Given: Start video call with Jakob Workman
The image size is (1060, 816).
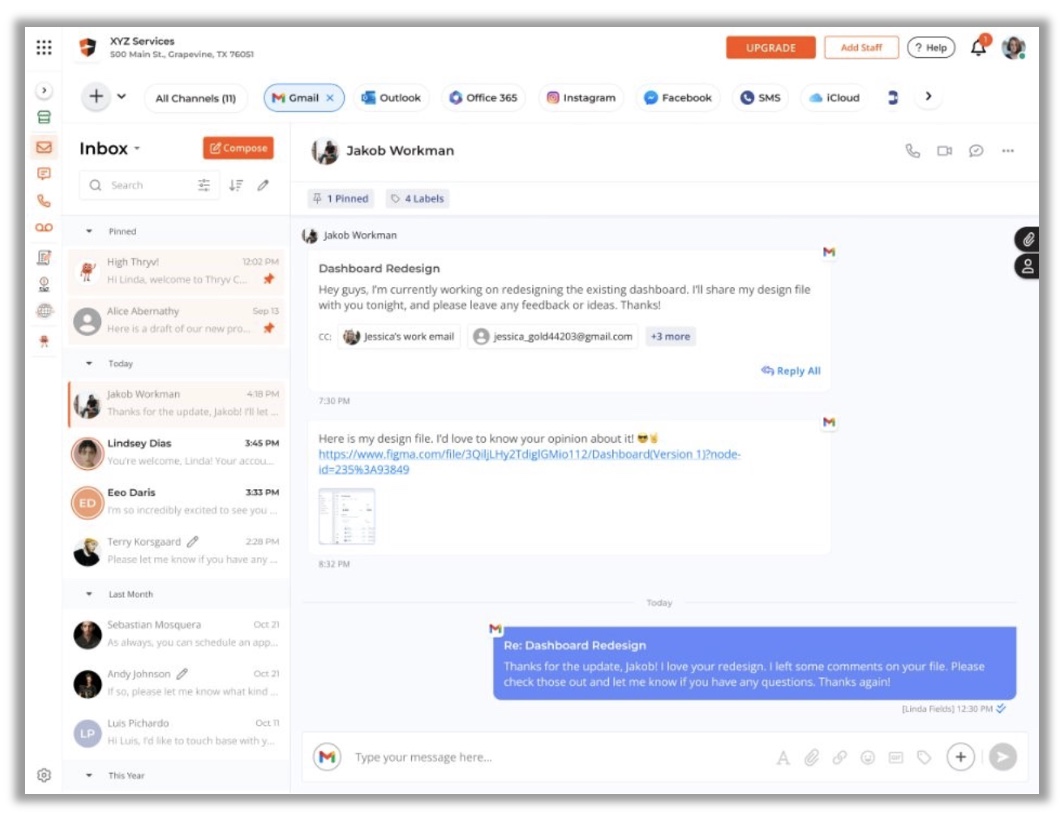Looking at the screenshot, I should 944,151.
